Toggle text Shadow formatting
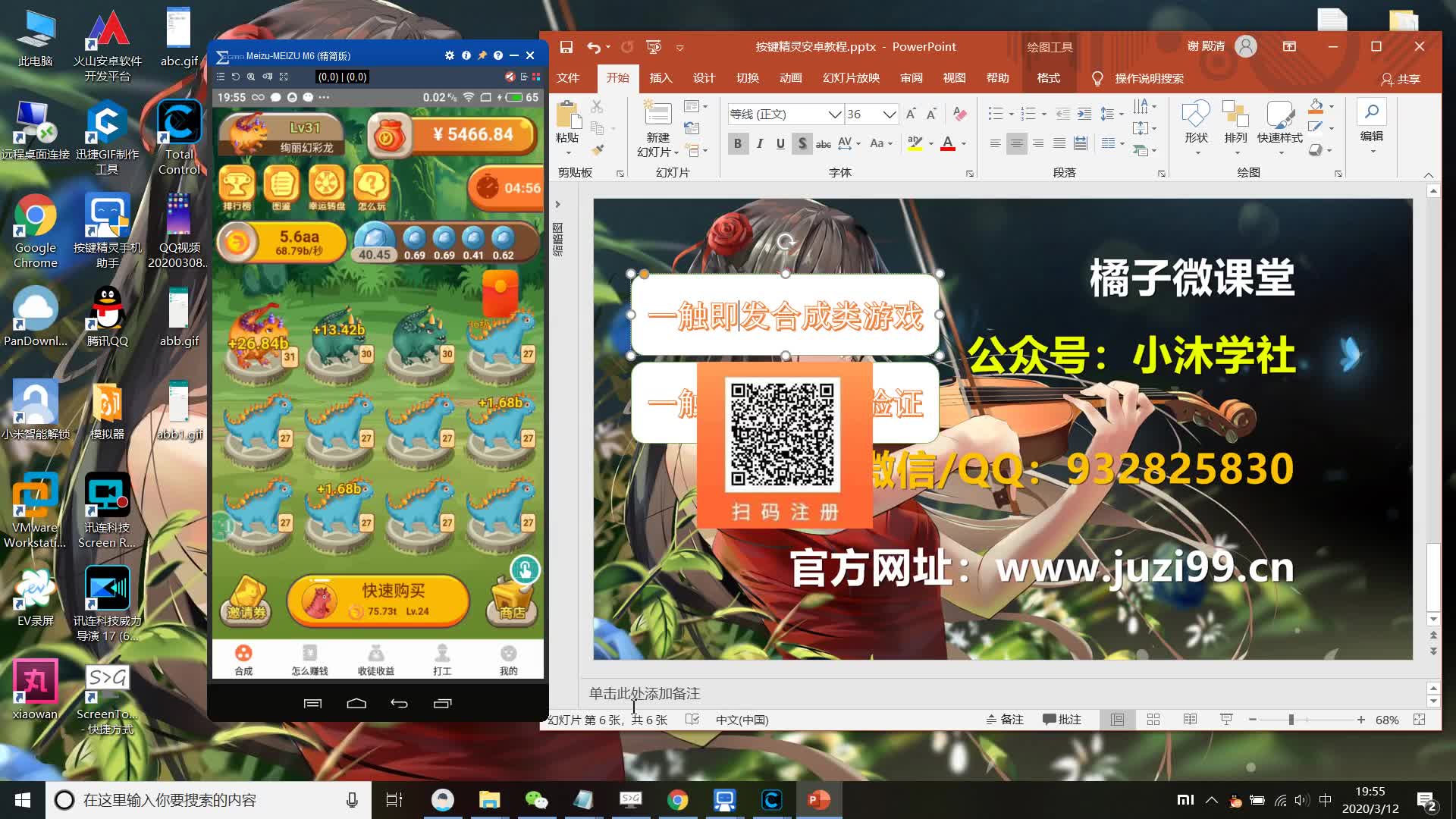1456x819 pixels. [x=802, y=143]
